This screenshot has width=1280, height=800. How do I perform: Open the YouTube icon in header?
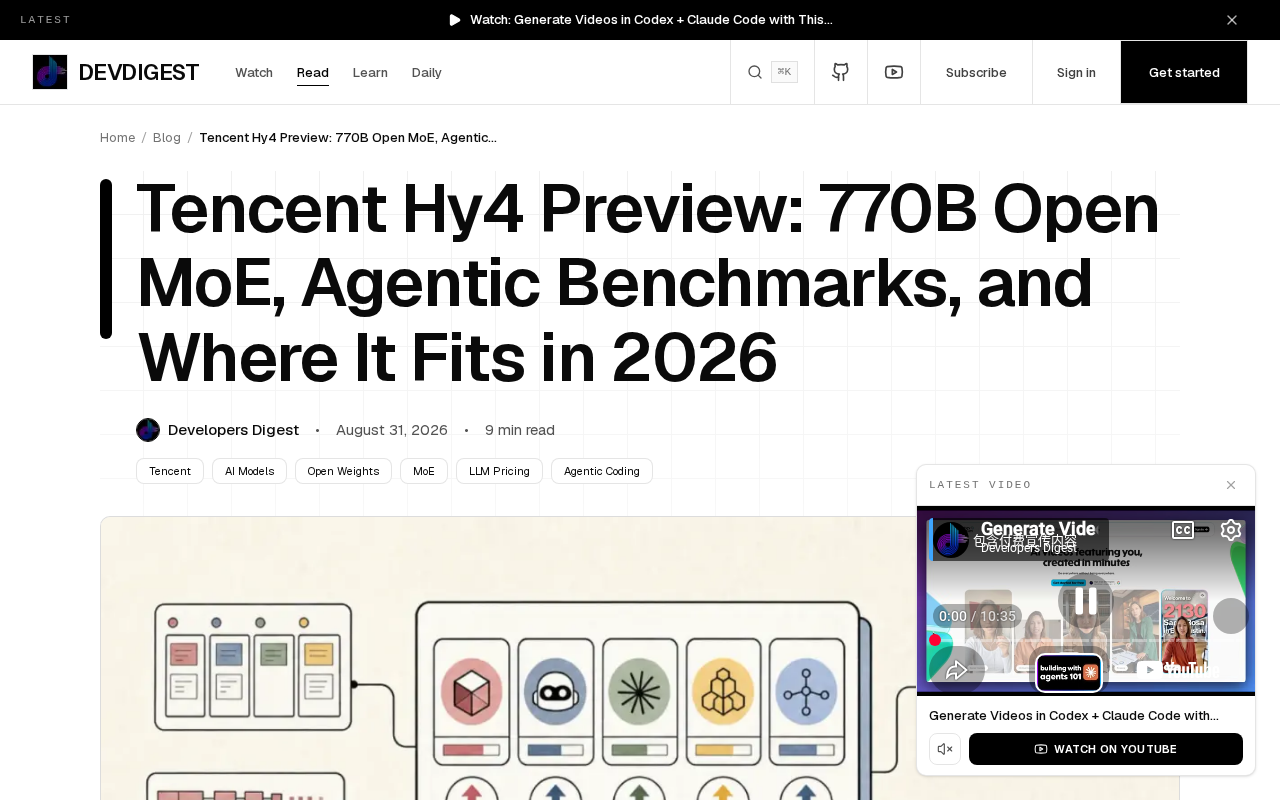tap(894, 72)
